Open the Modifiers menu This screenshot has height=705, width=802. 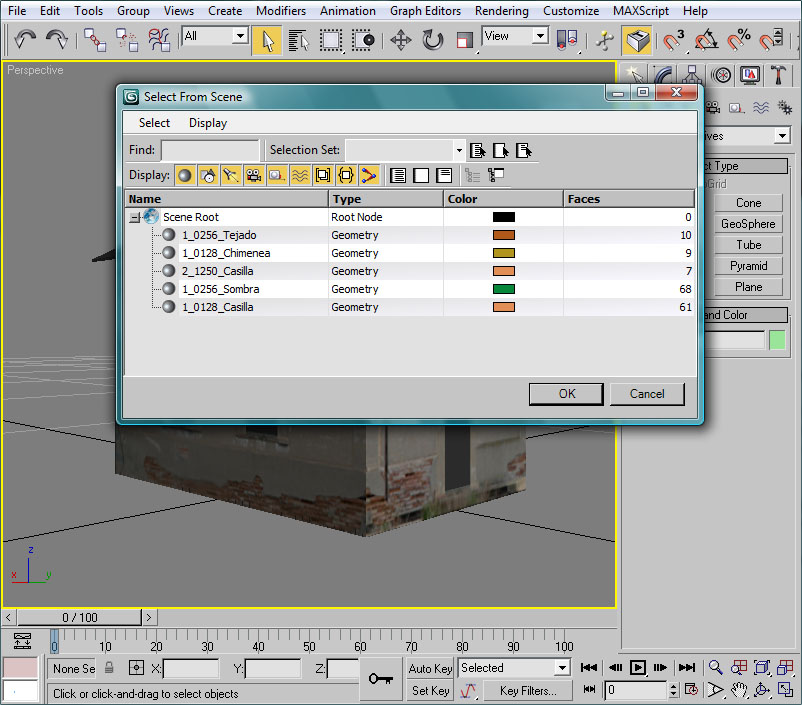[281, 11]
